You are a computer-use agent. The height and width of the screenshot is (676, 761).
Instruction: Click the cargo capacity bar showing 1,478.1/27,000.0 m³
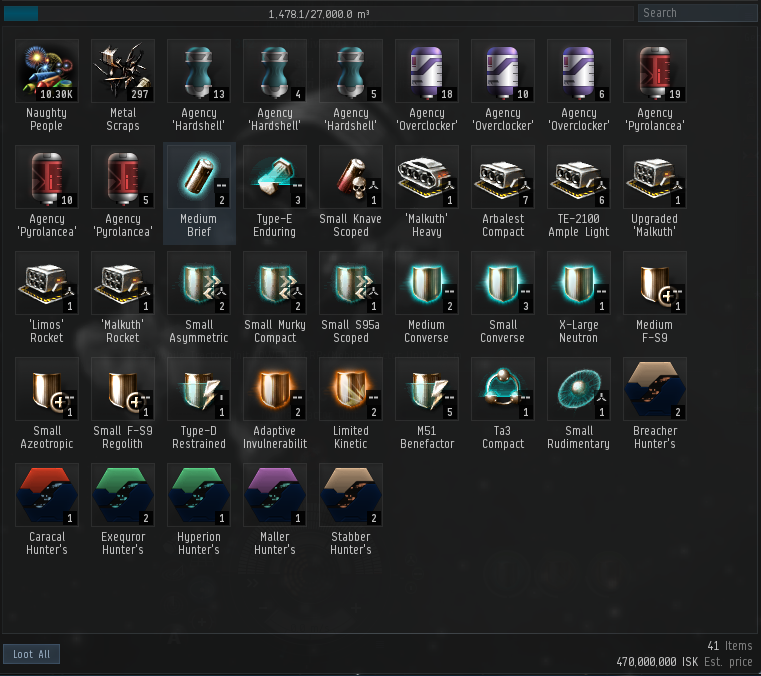coord(319,14)
